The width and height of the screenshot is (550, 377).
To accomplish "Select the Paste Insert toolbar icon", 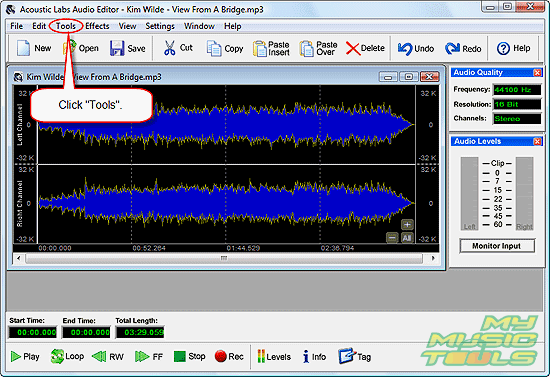I will click(260, 48).
